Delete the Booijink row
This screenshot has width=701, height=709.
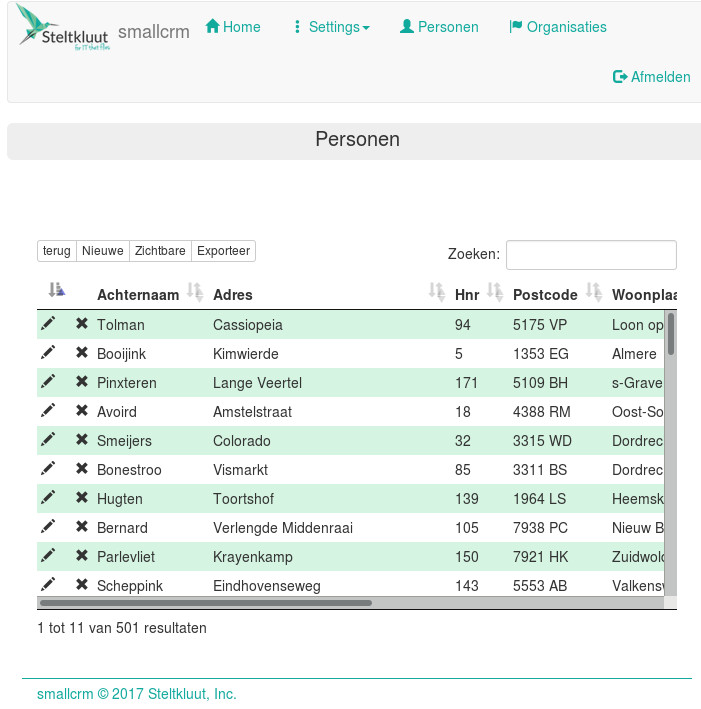tap(82, 353)
